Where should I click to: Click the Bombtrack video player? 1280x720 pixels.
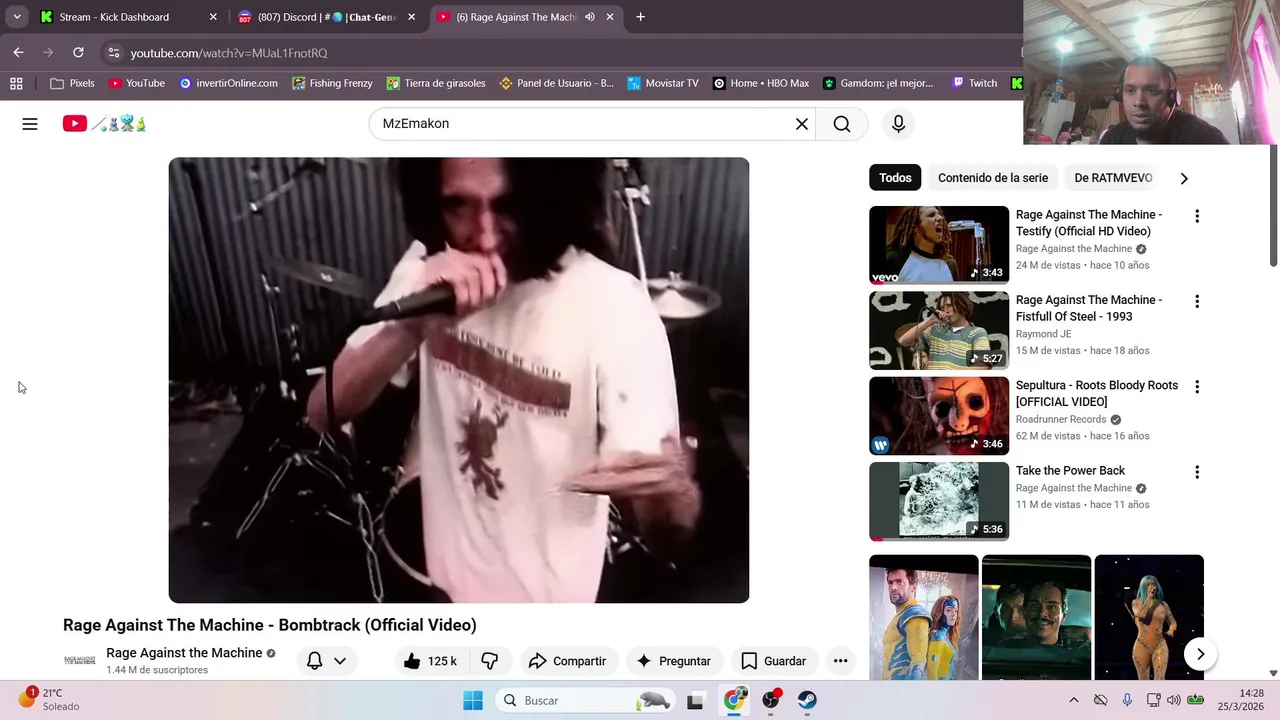pos(459,380)
